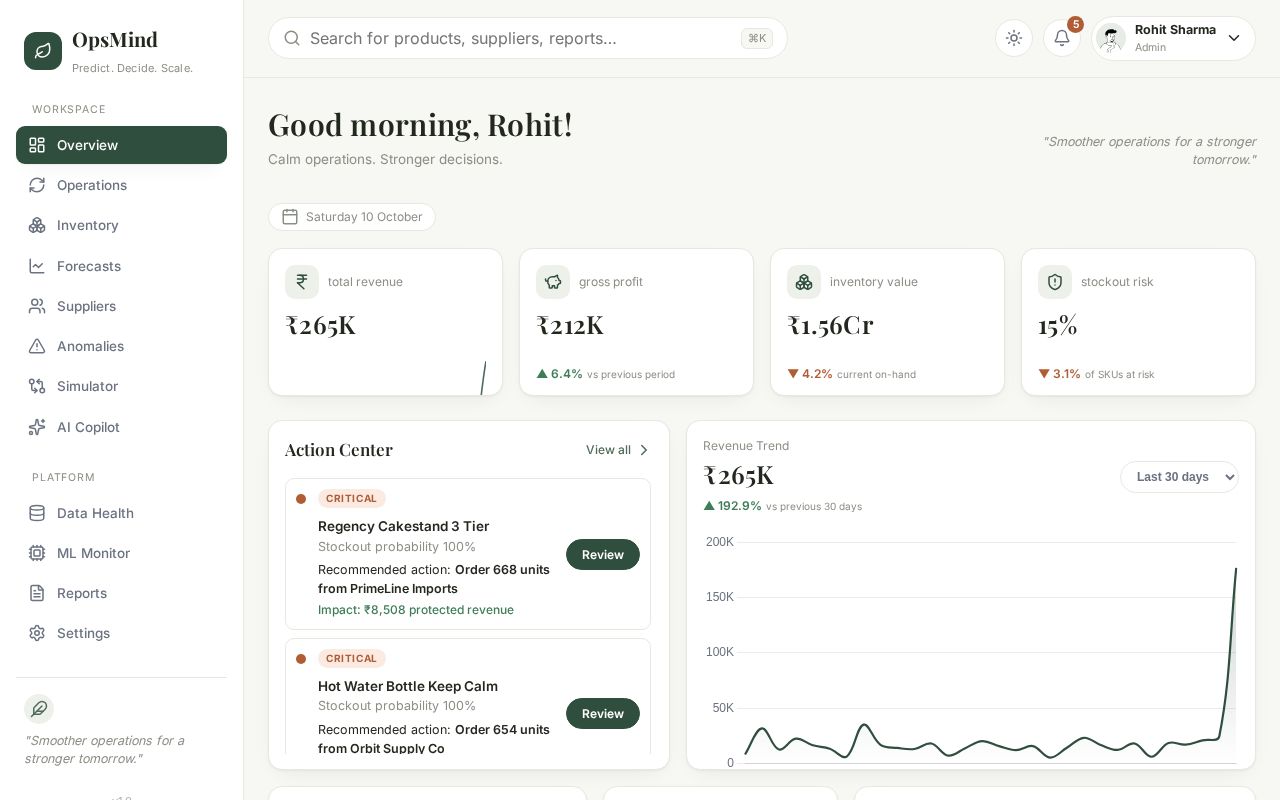
Task: Expand the Rohit Sharma account menu
Action: click(1174, 38)
